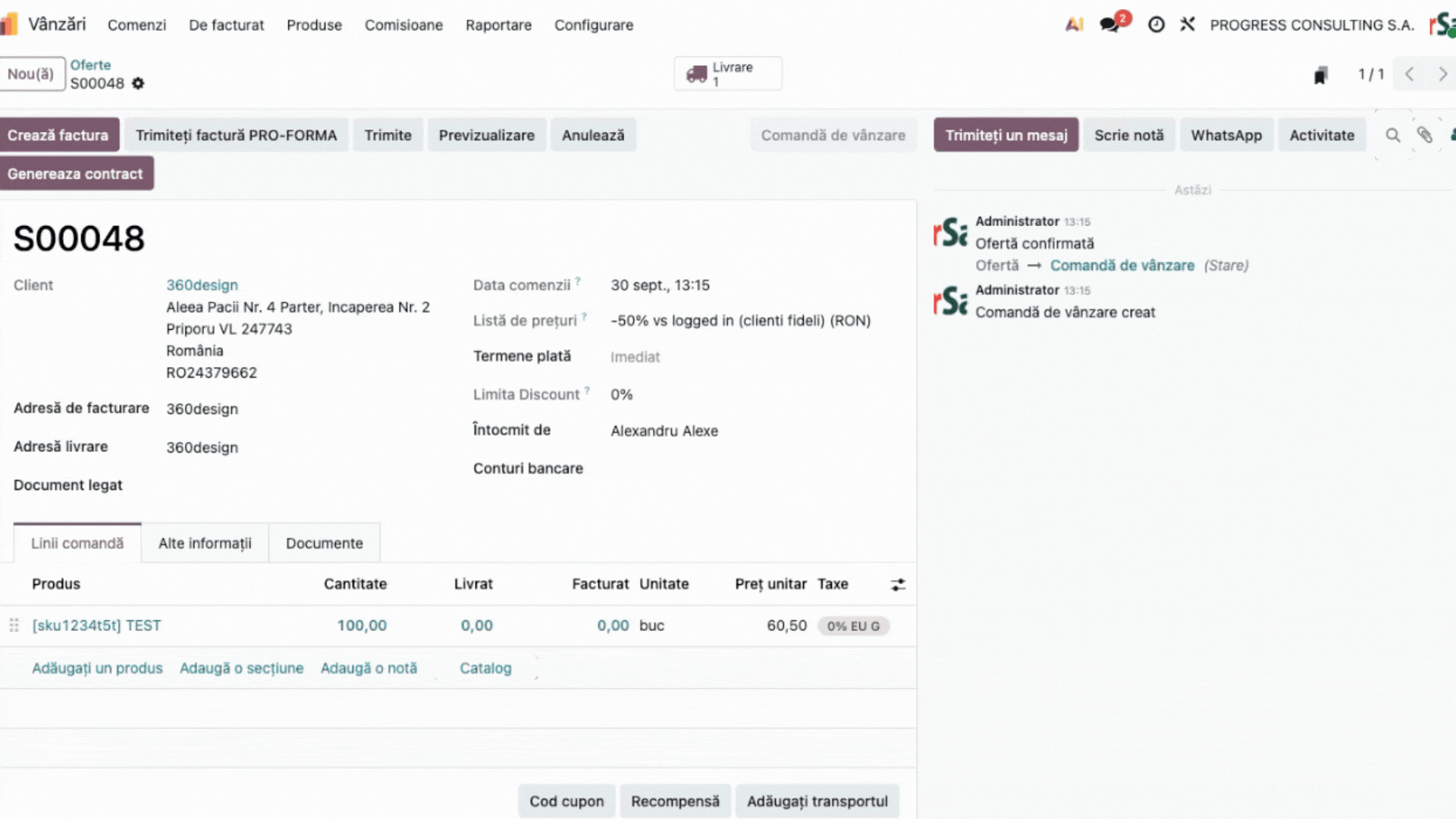This screenshot has height=819, width=1456.
Task: Click Genereaza contract button
Action: [x=75, y=174]
